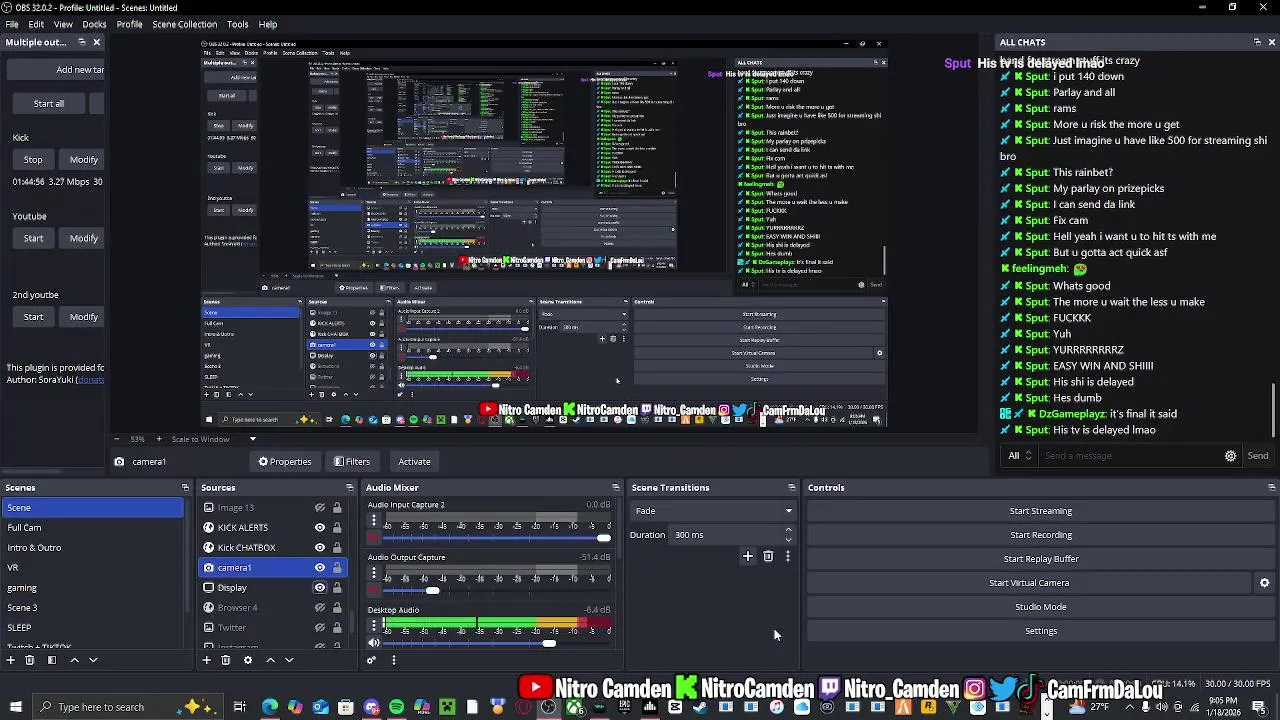Open Advanced Audio Properties gears icon
This screenshot has height=720, width=1280.
[x=372, y=660]
